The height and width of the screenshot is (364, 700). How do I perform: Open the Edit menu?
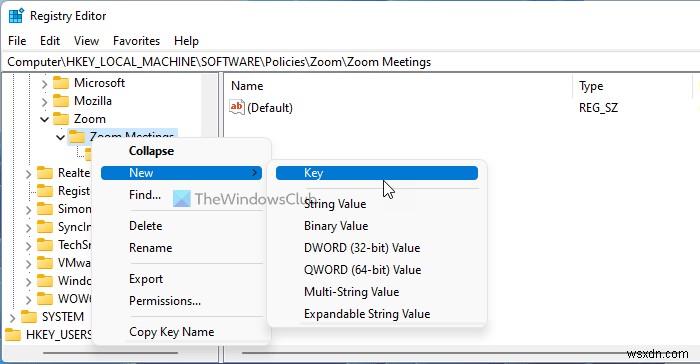point(50,41)
